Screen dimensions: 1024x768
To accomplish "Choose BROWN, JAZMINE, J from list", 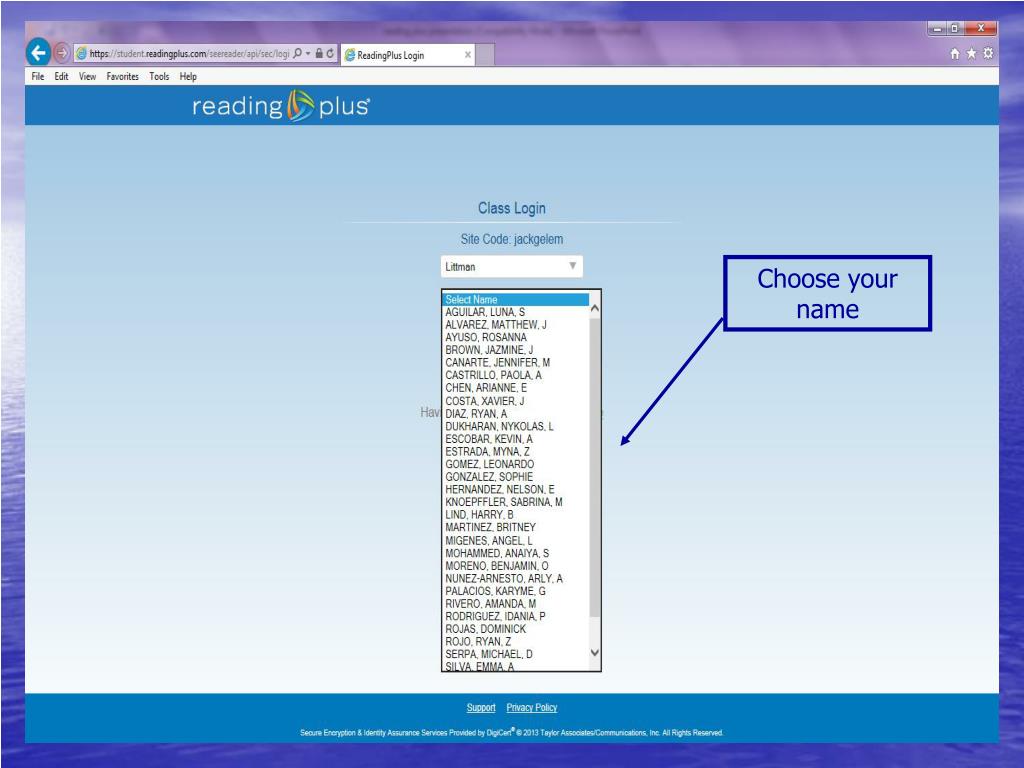I will click(x=515, y=350).
